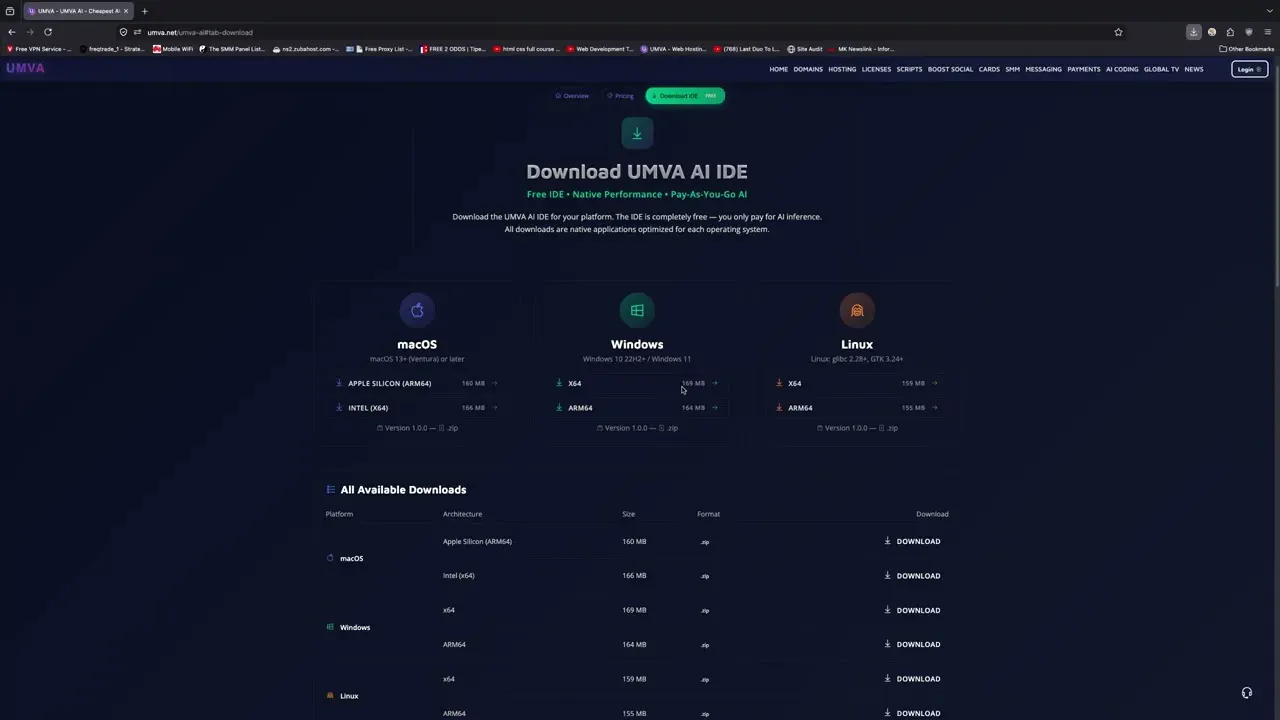1280x720 pixels.
Task: Open the Site Audit bookmark
Action: pyautogui.click(x=805, y=49)
